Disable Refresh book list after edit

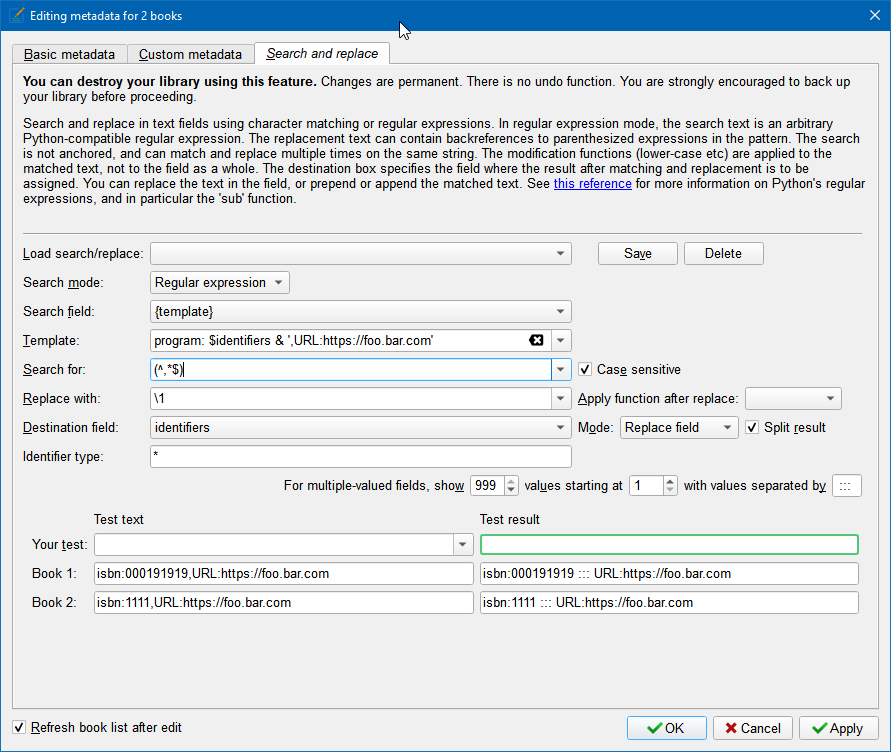19,727
